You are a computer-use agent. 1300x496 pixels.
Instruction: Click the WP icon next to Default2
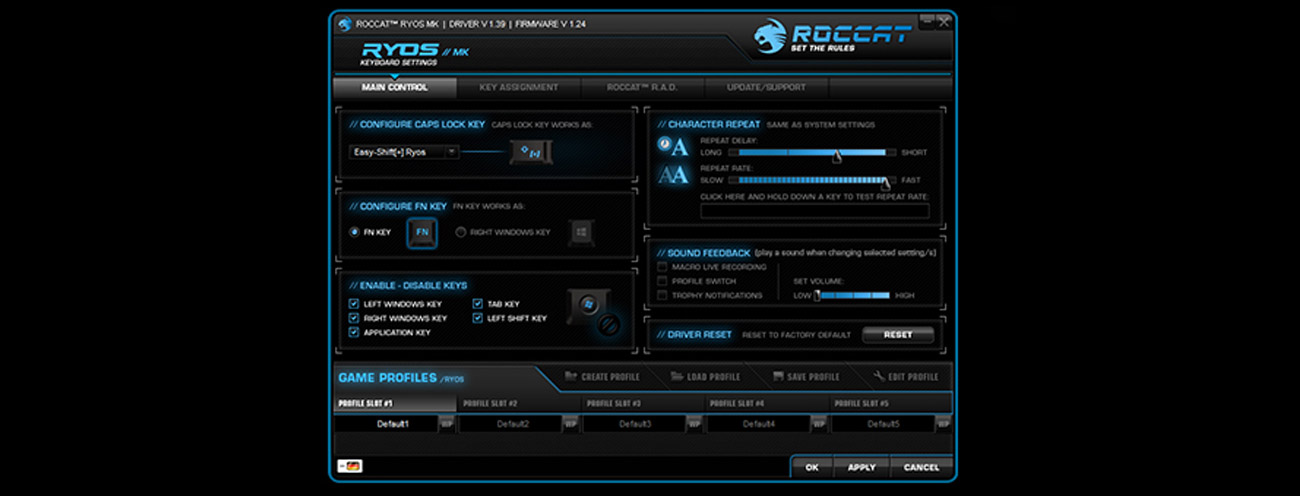[x=570, y=424]
